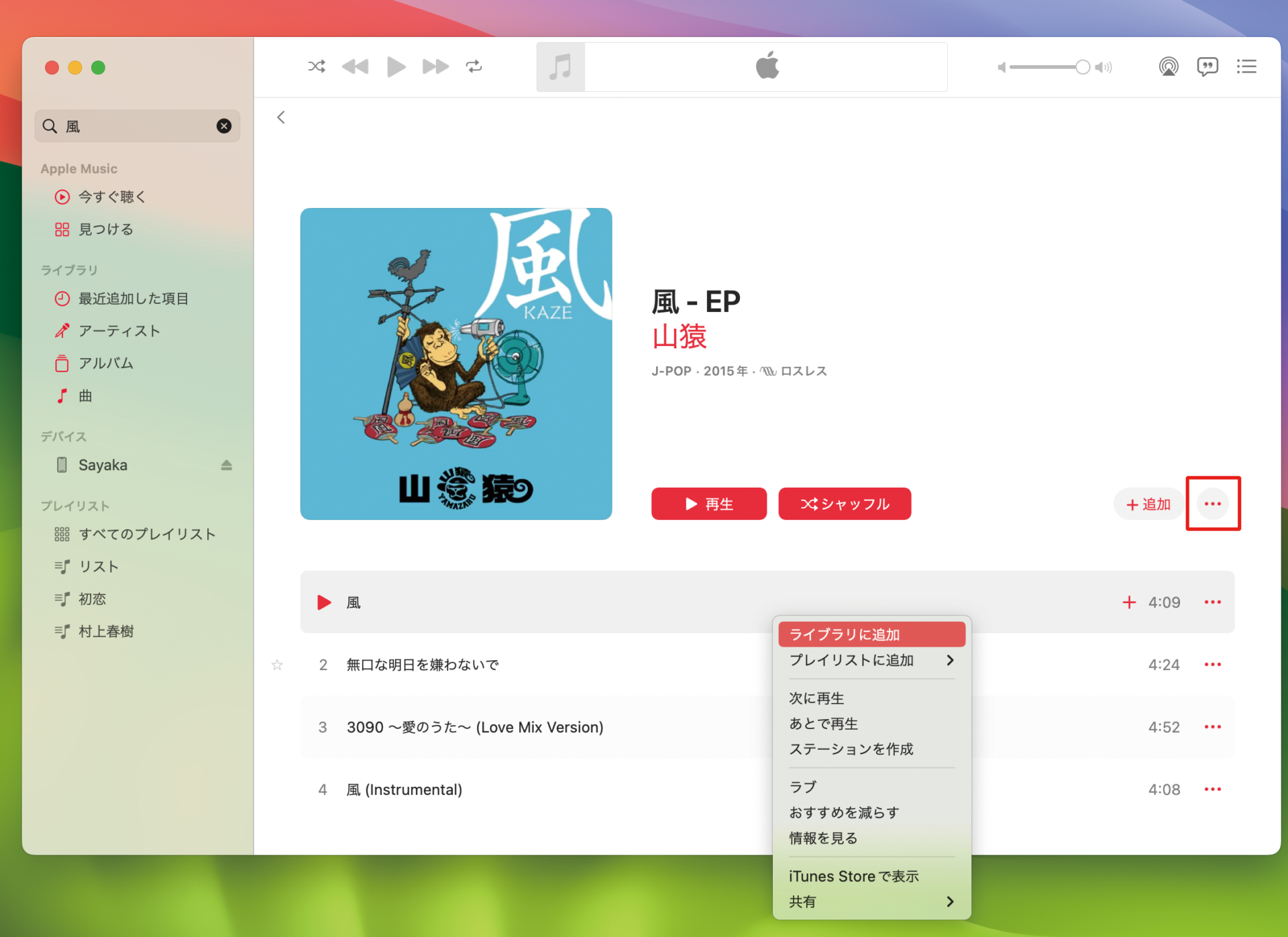The height and width of the screenshot is (937, 1288).
Task: Open more options for 3090 ～愛のうた～
Action: coord(1213,727)
